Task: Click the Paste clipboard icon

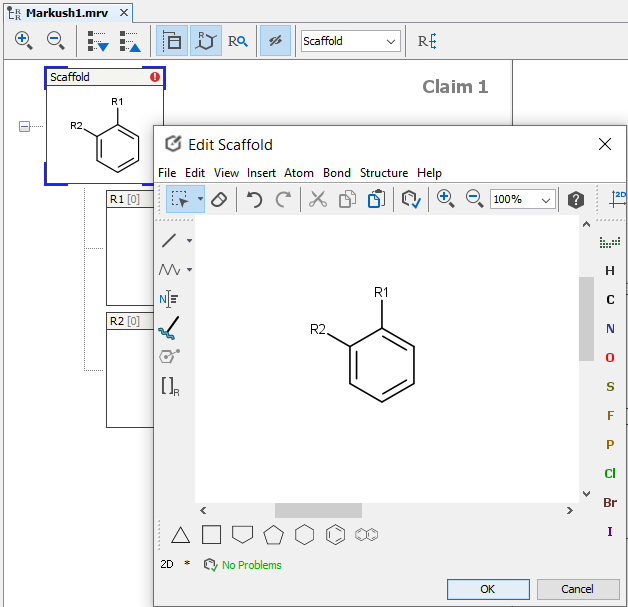Action: (376, 199)
